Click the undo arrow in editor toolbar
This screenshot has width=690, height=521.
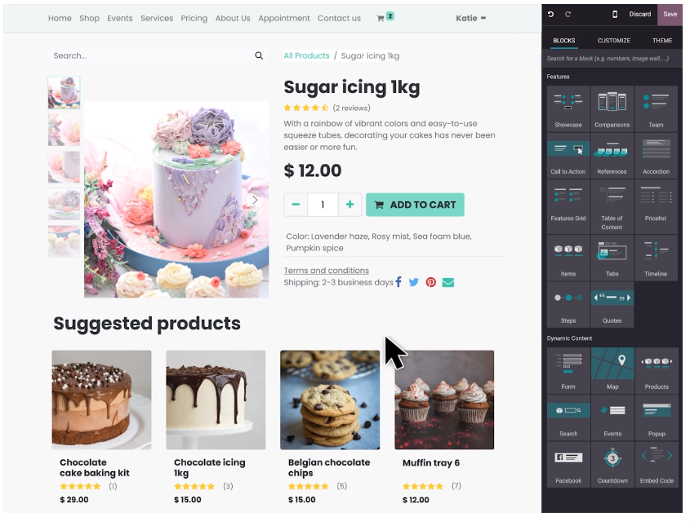(551, 14)
